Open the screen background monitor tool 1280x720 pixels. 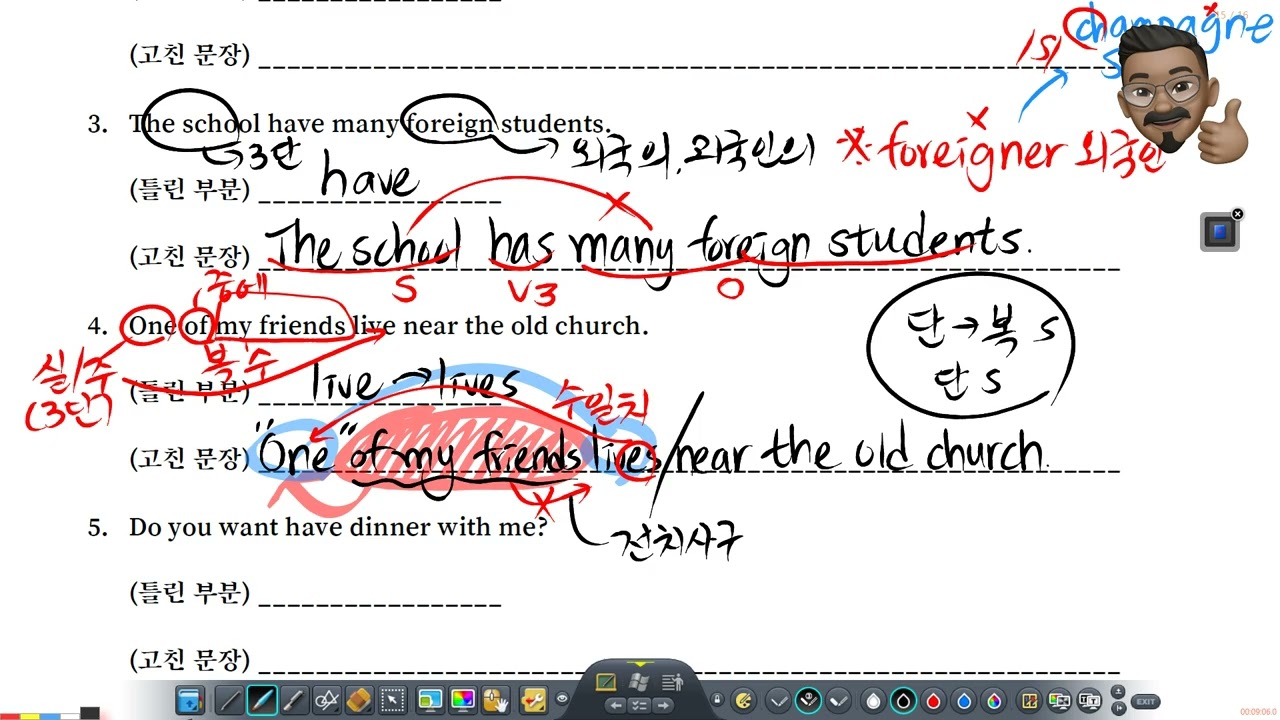coord(430,700)
